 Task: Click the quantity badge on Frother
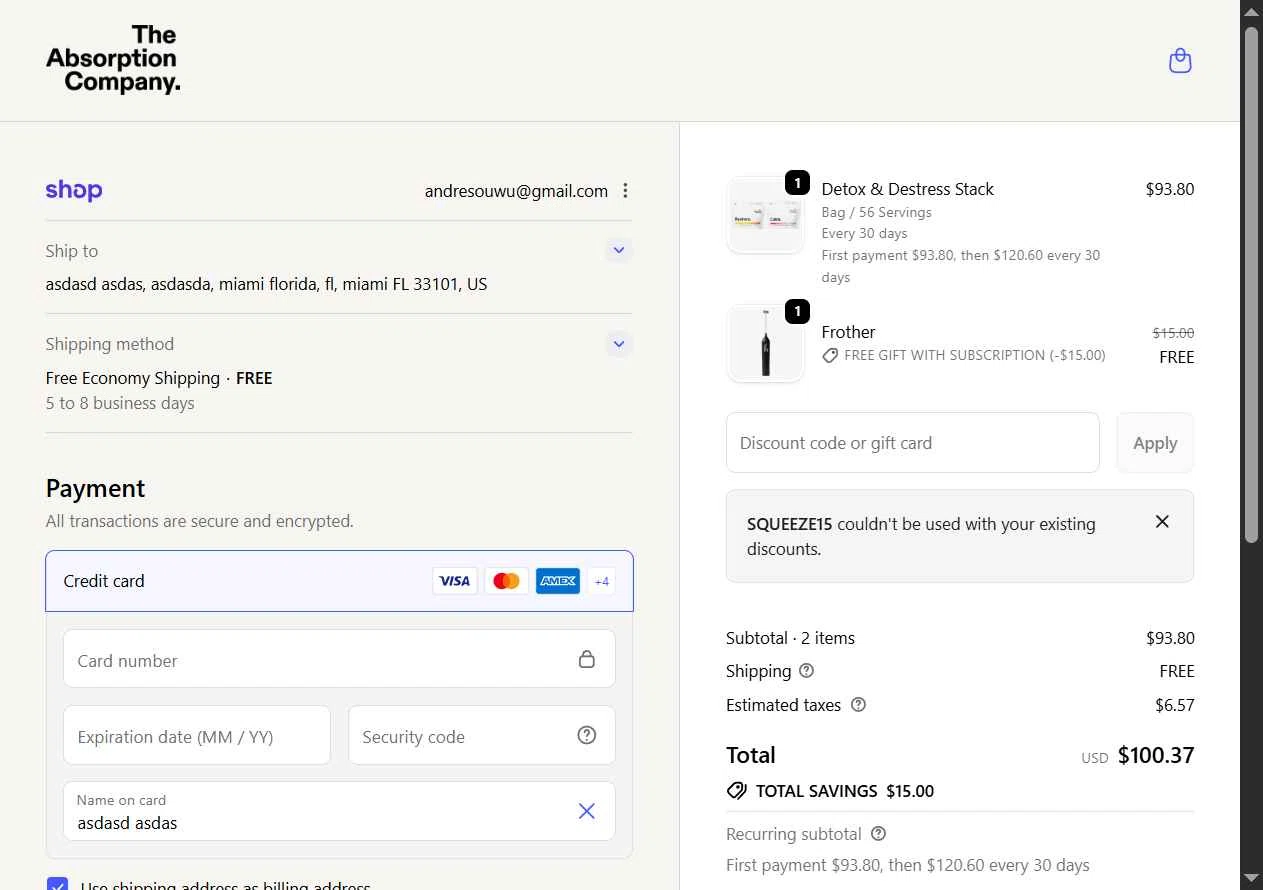point(797,312)
